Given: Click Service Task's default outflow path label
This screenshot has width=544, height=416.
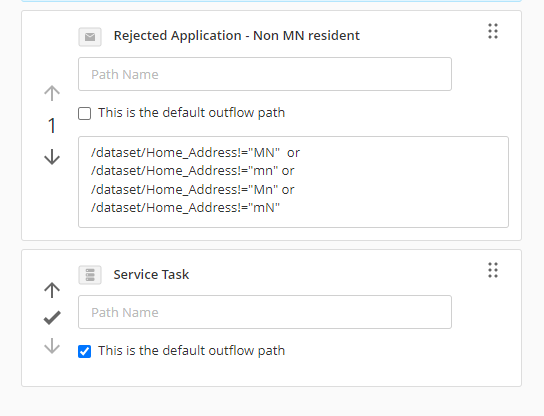Looking at the screenshot, I should 191,351.
